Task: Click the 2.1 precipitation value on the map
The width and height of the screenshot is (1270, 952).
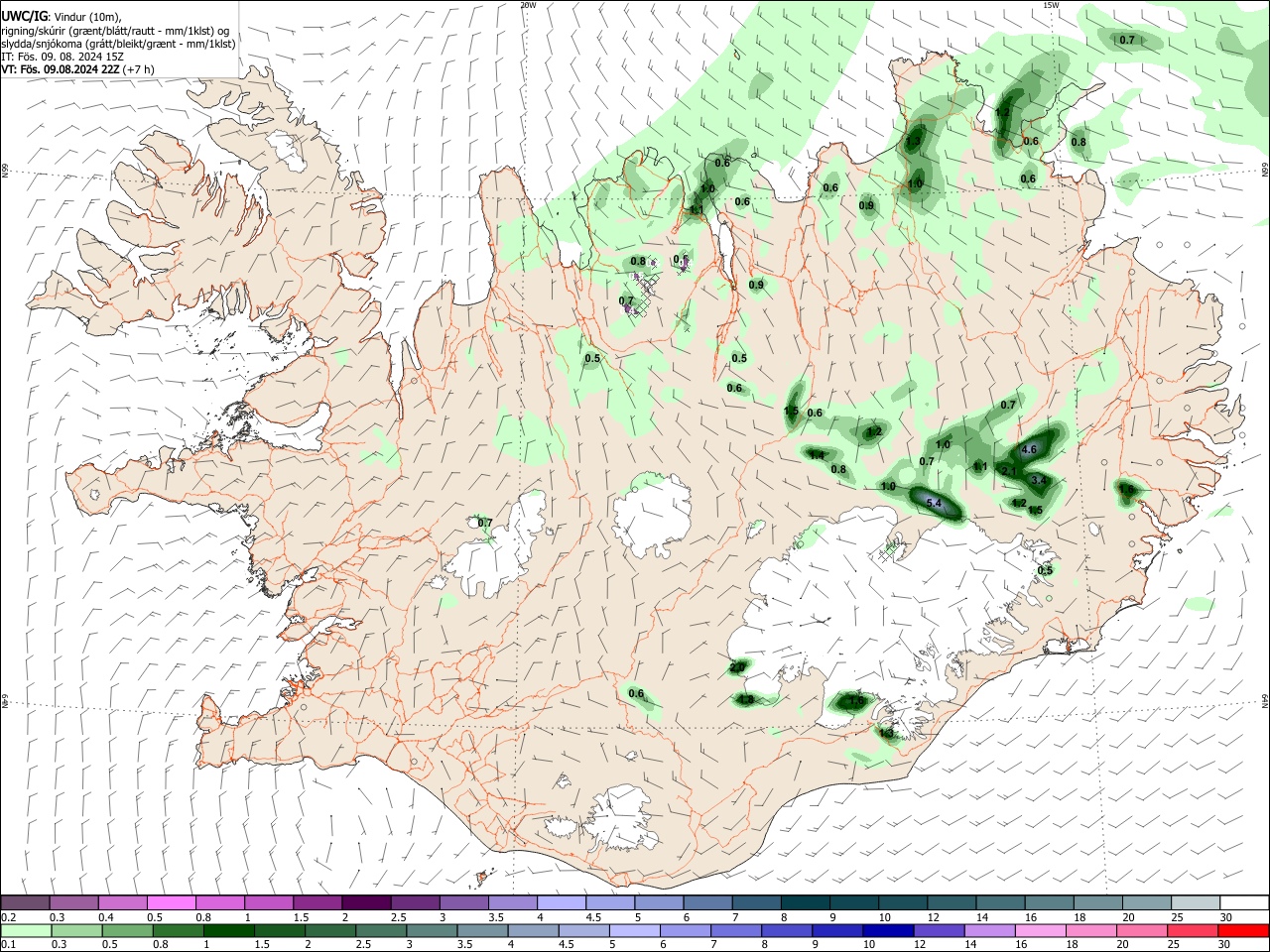Action: pos(1009,471)
